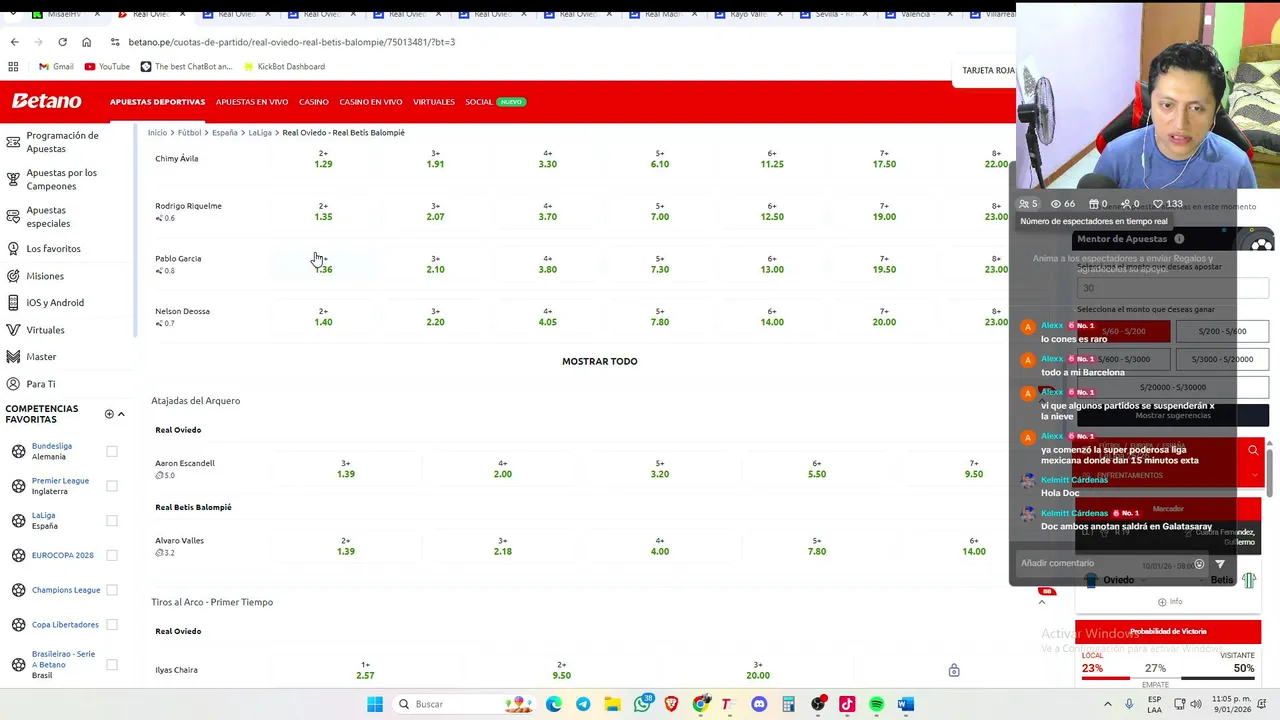This screenshot has height=720, width=1280.
Task: Open Gmail bookmark
Action: [x=56, y=66]
